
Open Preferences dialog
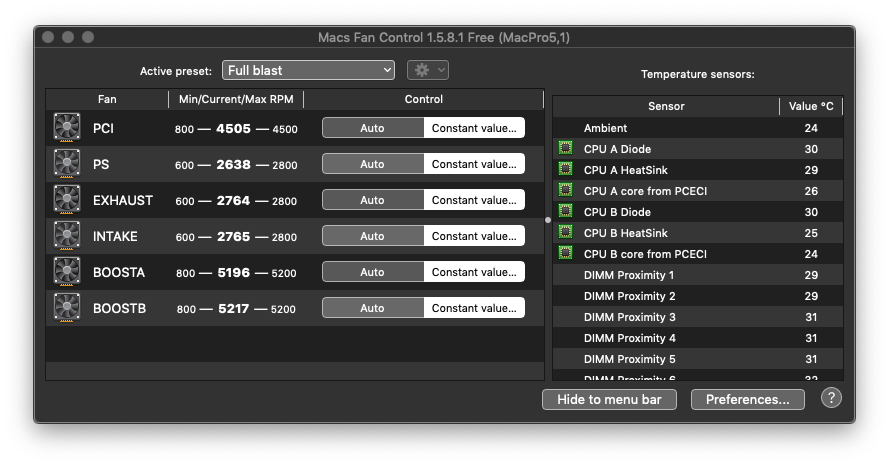click(x=747, y=399)
